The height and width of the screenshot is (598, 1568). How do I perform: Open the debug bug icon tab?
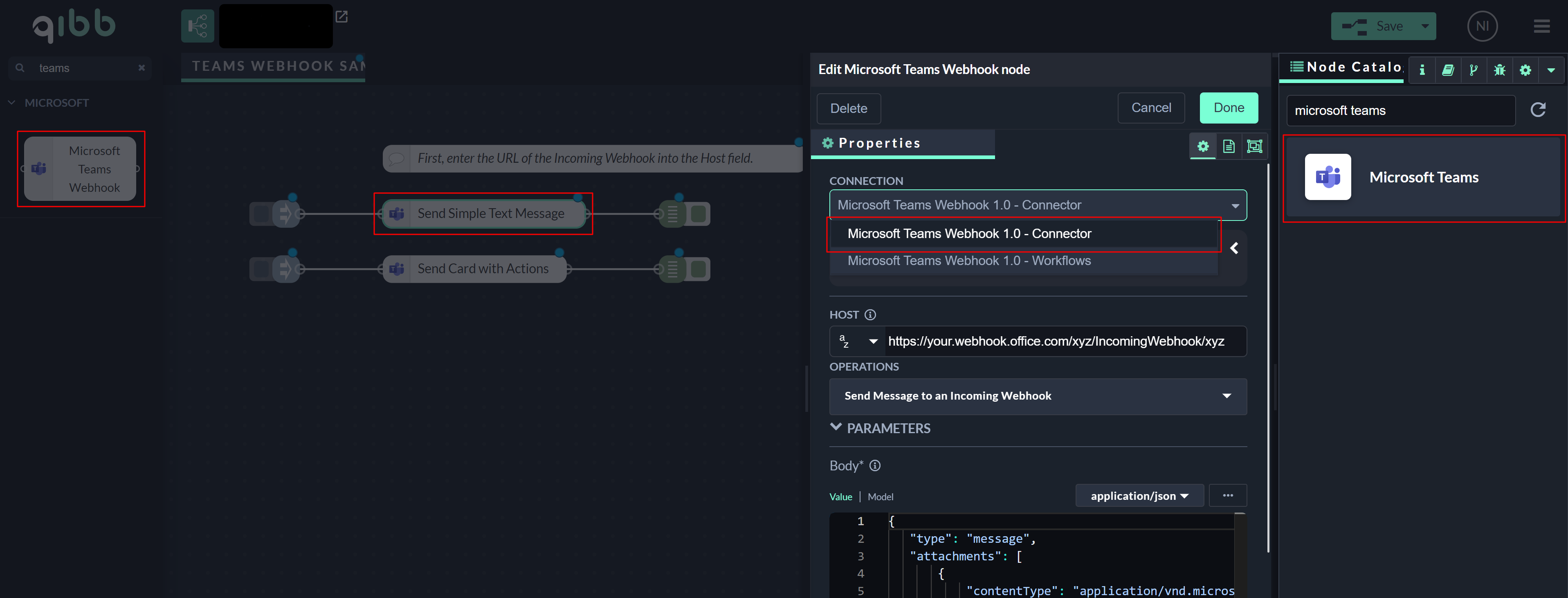tap(1499, 71)
